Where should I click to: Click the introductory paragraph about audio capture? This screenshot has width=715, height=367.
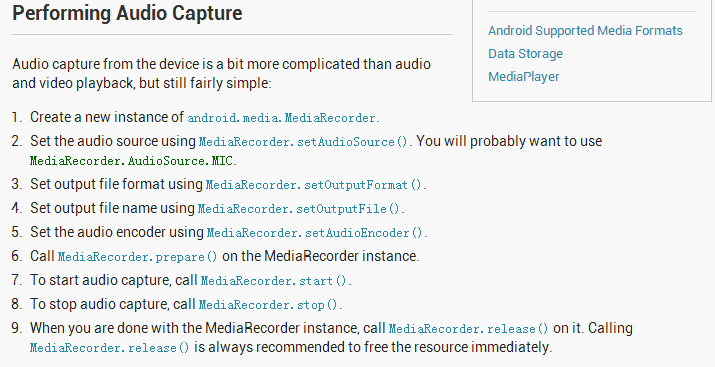(x=221, y=73)
